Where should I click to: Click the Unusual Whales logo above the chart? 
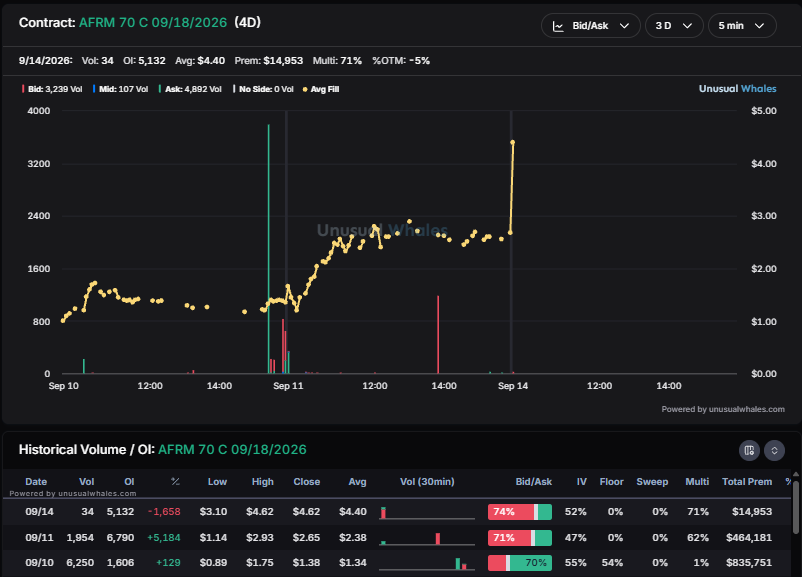(x=737, y=88)
